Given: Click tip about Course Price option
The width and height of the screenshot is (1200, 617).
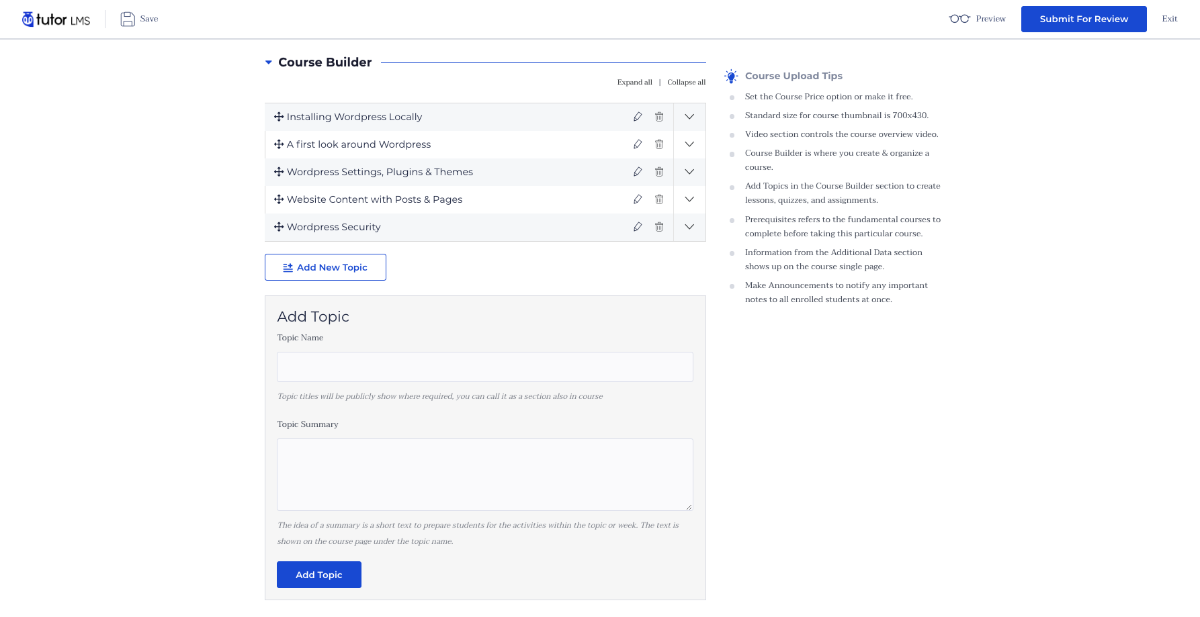Looking at the screenshot, I should pos(829,97).
